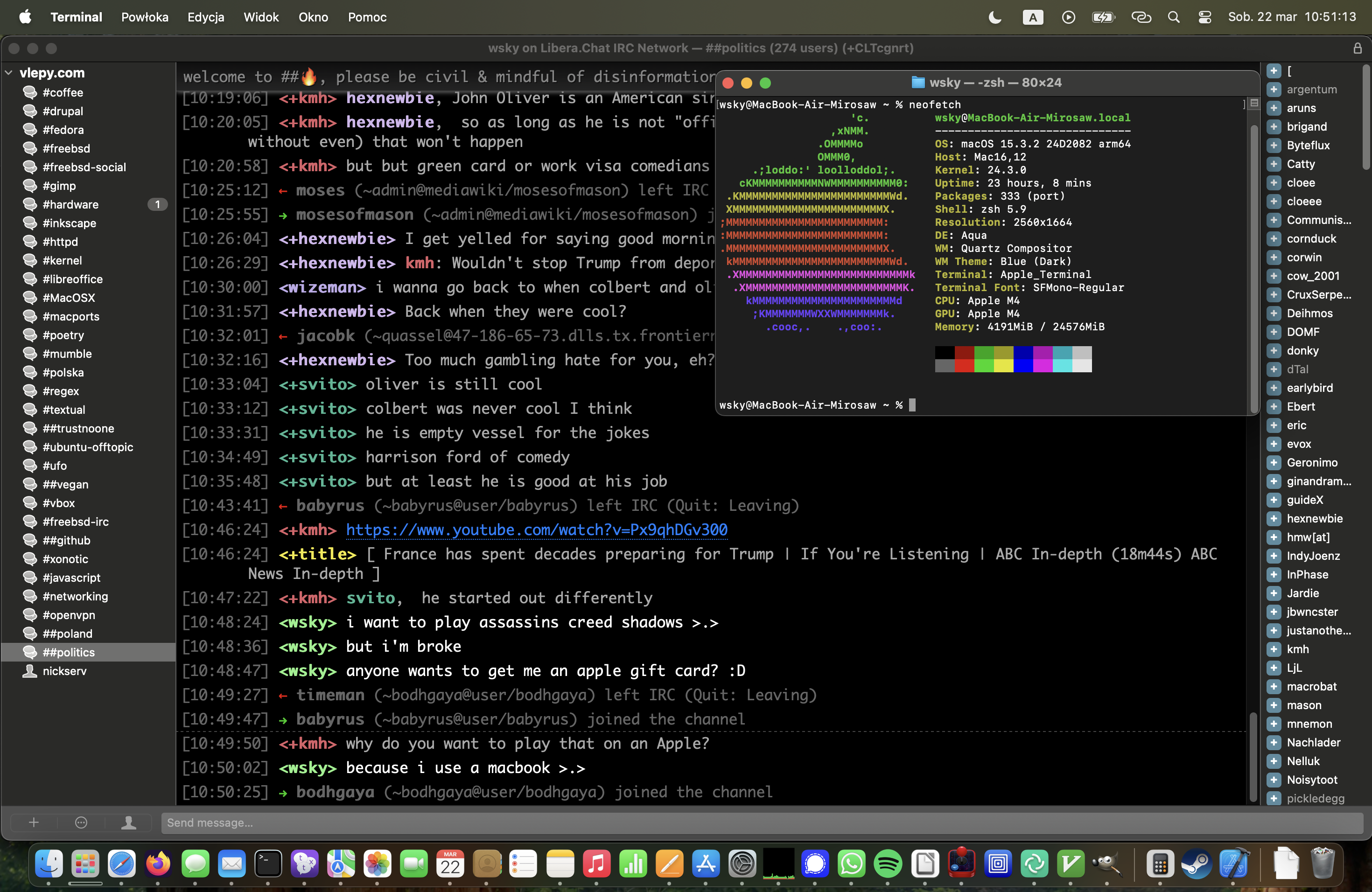1372x892 pixels.
Task: Click the plus icon next to kmh nickname
Action: tap(1274, 649)
